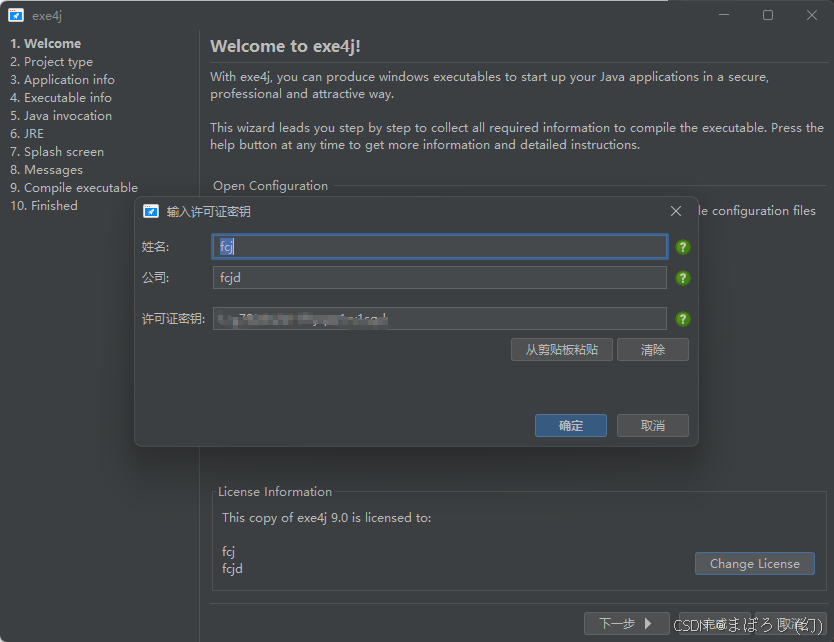Screen dimensions: 834x642
Task: Click the 清除 button
Action: 653,350
